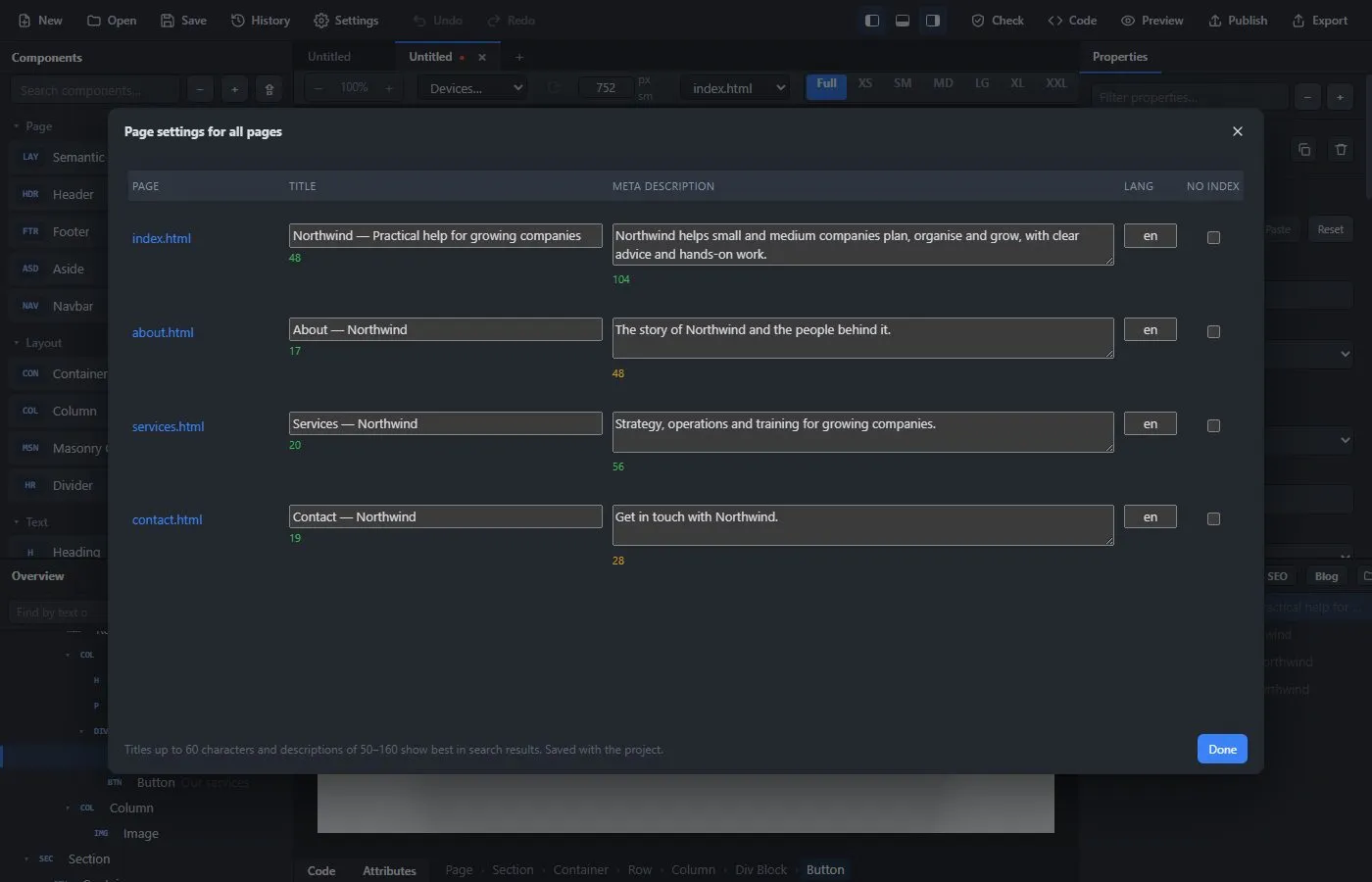1372x882 pixels.
Task: Click Done in Page settings
Action: click(x=1222, y=749)
